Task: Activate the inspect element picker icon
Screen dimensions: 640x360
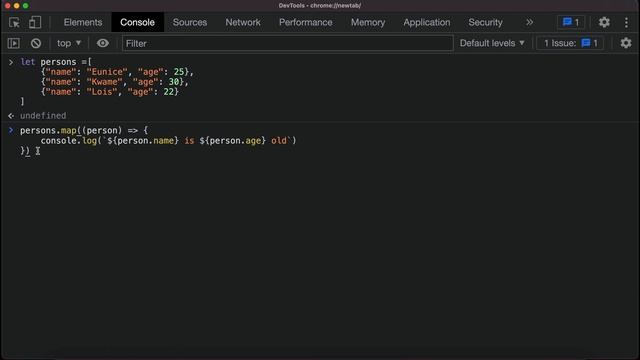Action: (14, 22)
